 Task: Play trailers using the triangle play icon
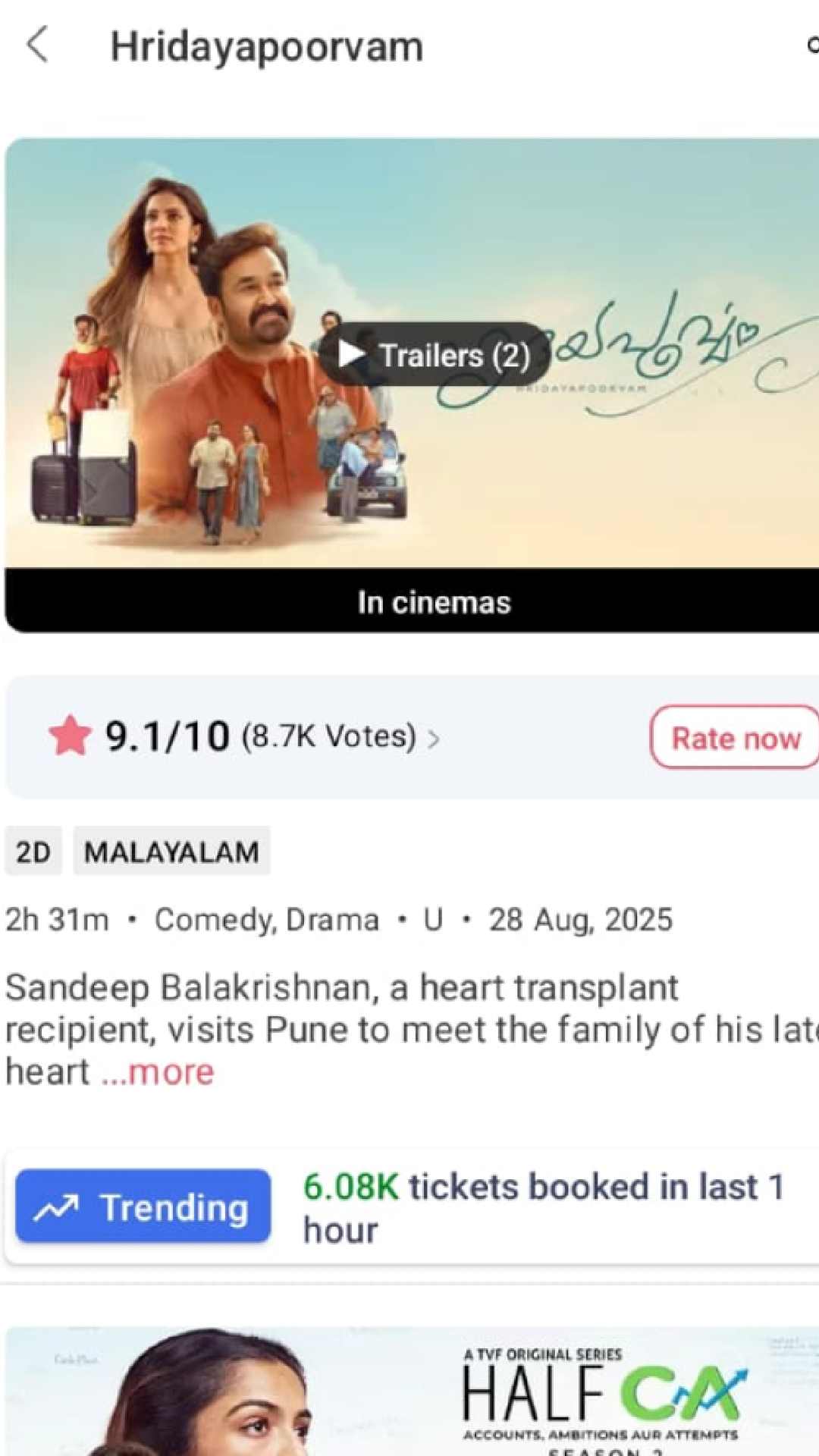pos(350,354)
